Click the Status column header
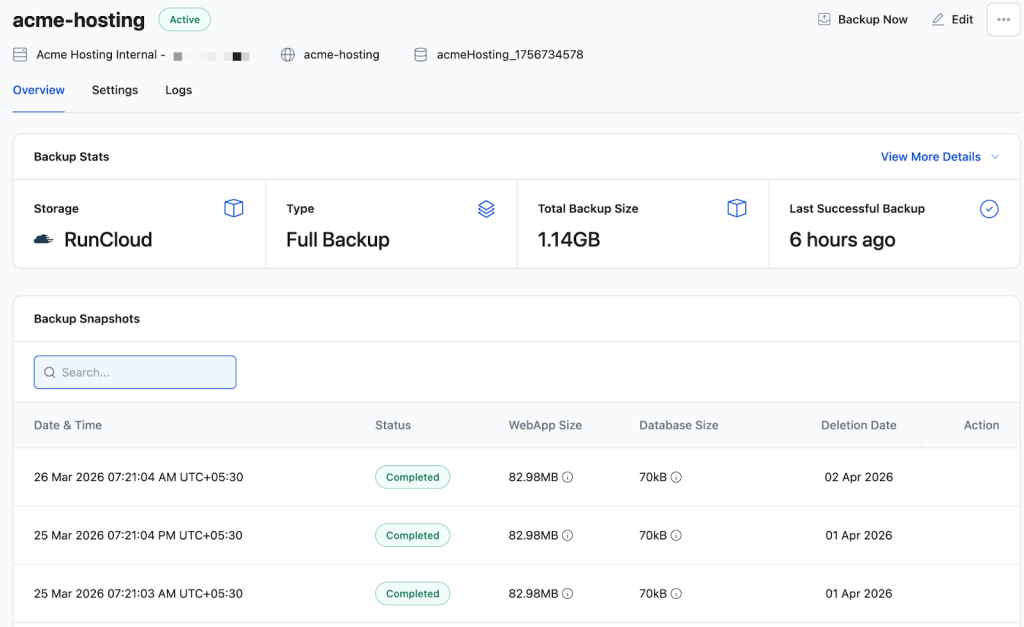This screenshot has width=1024, height=627. 393,425
